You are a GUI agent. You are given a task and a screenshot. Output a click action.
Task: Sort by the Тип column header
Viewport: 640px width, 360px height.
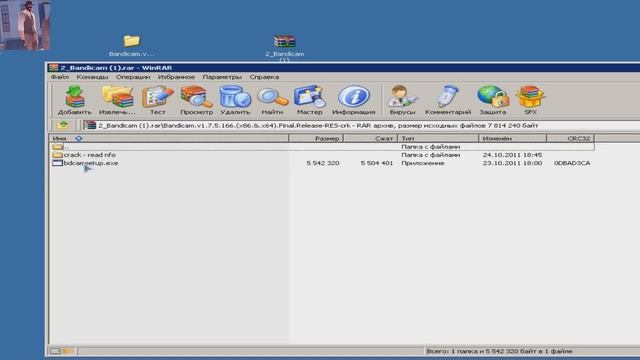point(438,138)
